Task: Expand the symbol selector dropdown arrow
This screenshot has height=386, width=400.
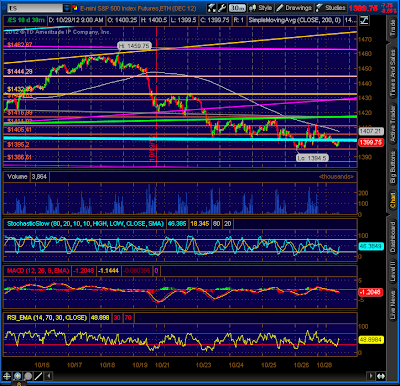Action: [67, 8]
